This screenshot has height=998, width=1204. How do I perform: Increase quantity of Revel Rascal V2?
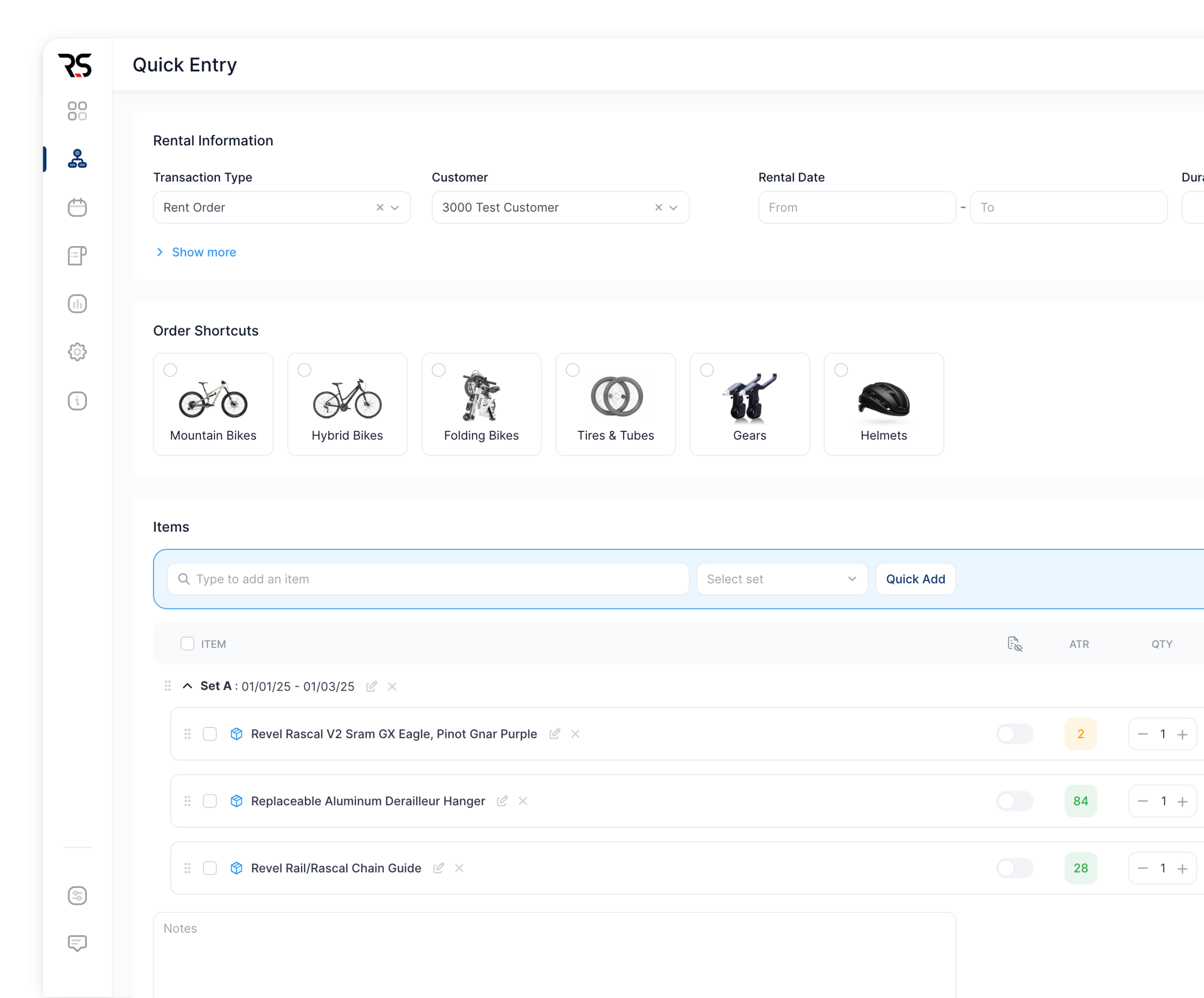[1182, 734]
